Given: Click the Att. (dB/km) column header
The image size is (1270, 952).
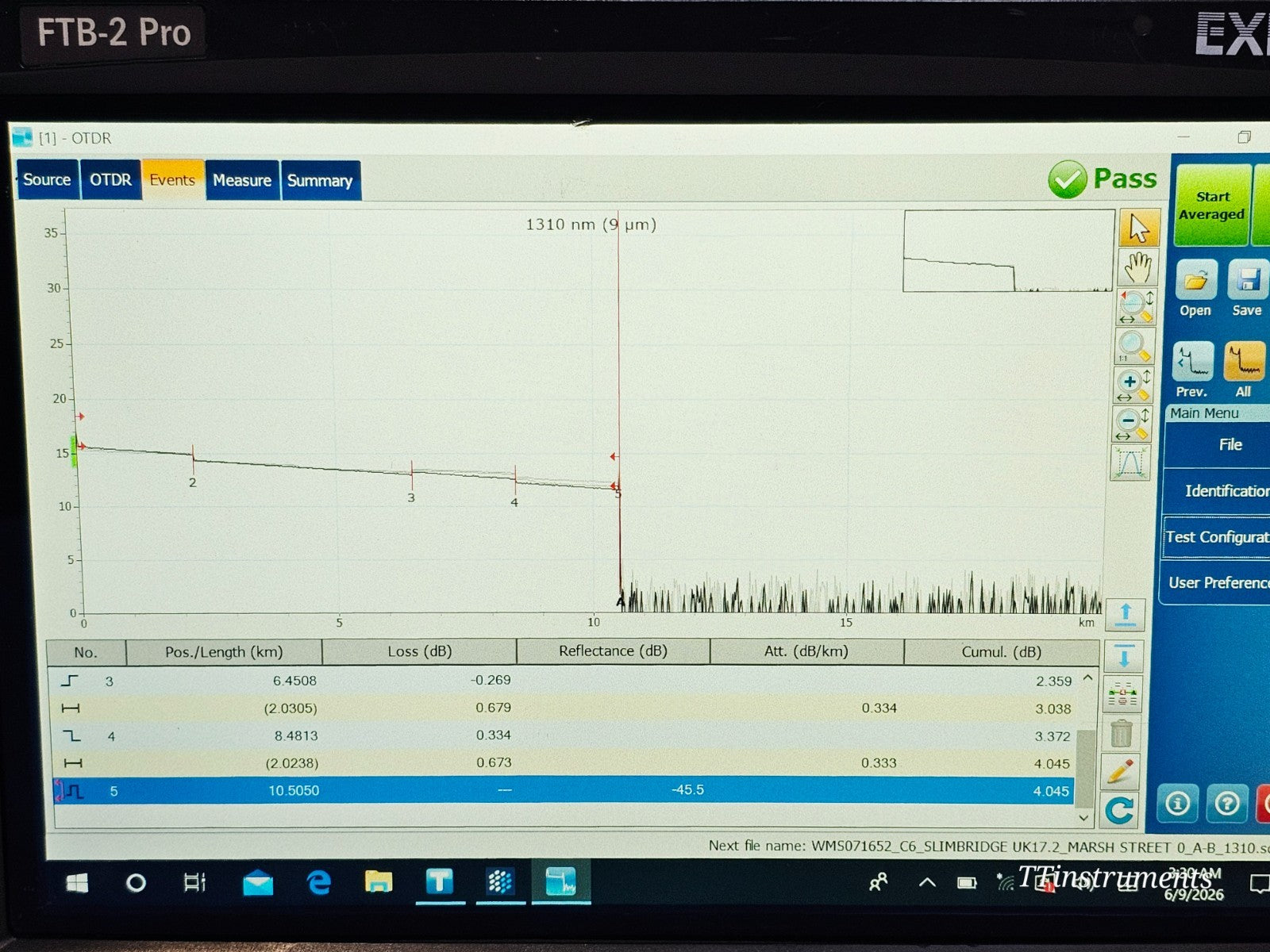Looking at the screenshot, I should point(806,651).
